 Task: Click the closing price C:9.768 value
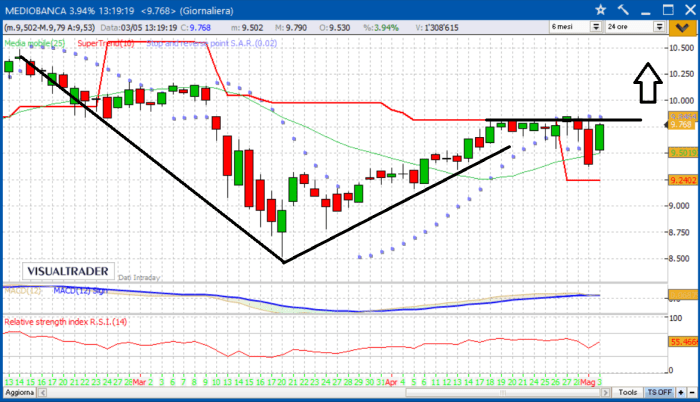coord(196,28)
